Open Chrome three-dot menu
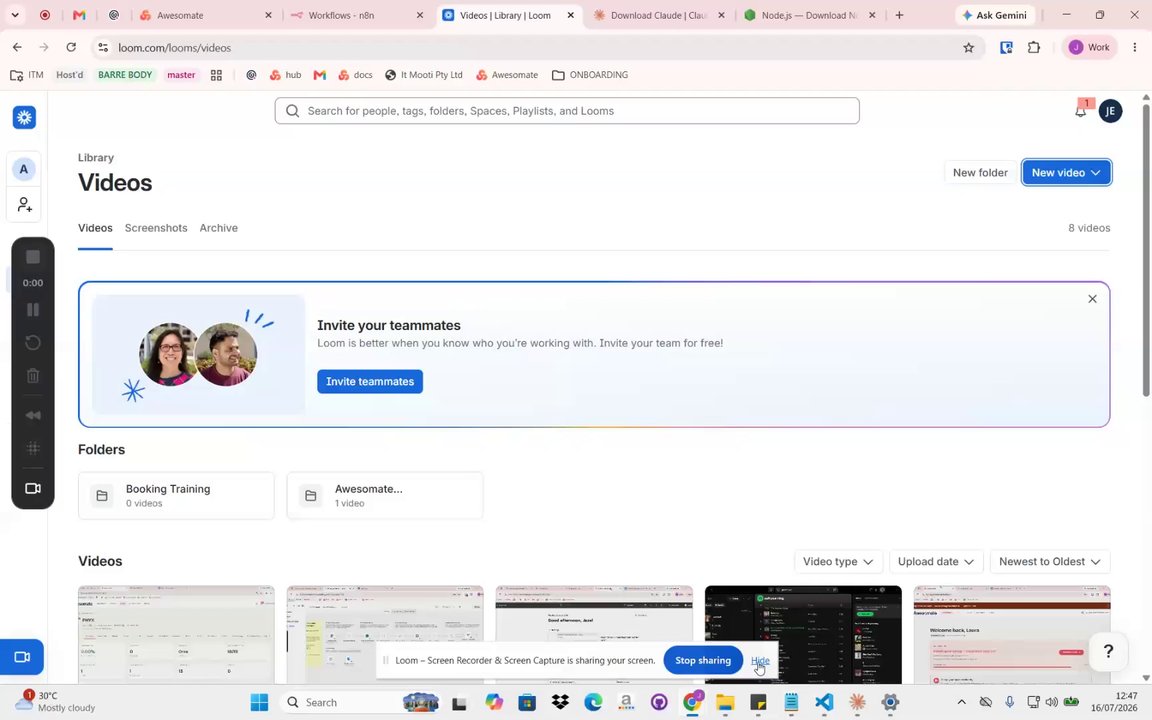The width and height of the screenshot is (1152, 720). tap(1134, 47)
